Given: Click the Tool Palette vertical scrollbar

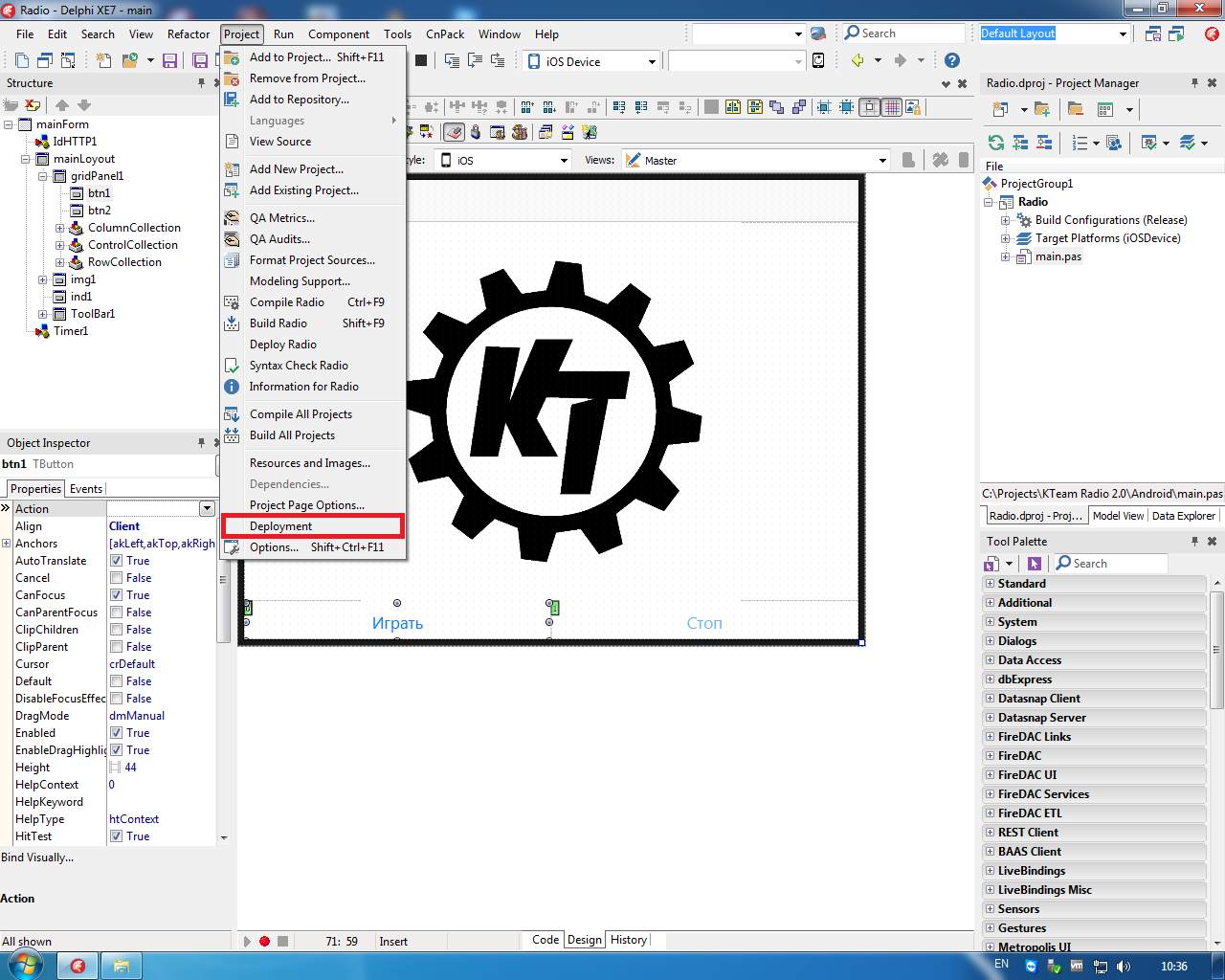Looking at the screenshot, I should coord(1216,651).
